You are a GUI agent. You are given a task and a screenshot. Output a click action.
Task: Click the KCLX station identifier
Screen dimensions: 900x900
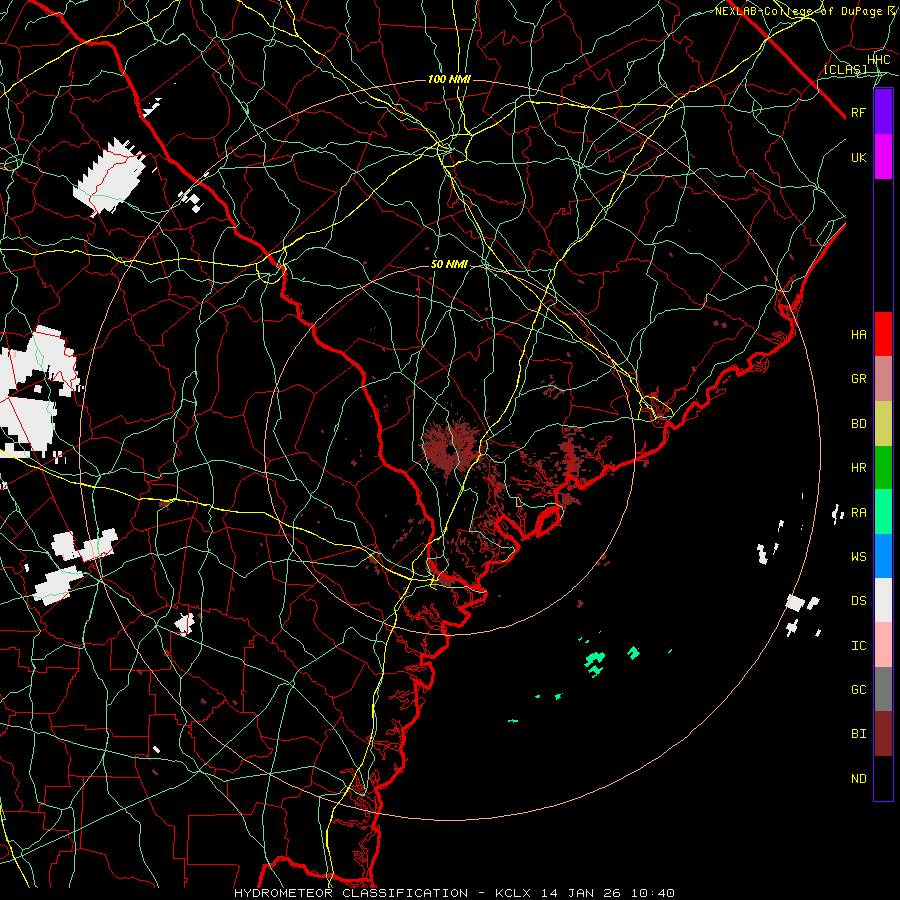(x=513, y=893)
